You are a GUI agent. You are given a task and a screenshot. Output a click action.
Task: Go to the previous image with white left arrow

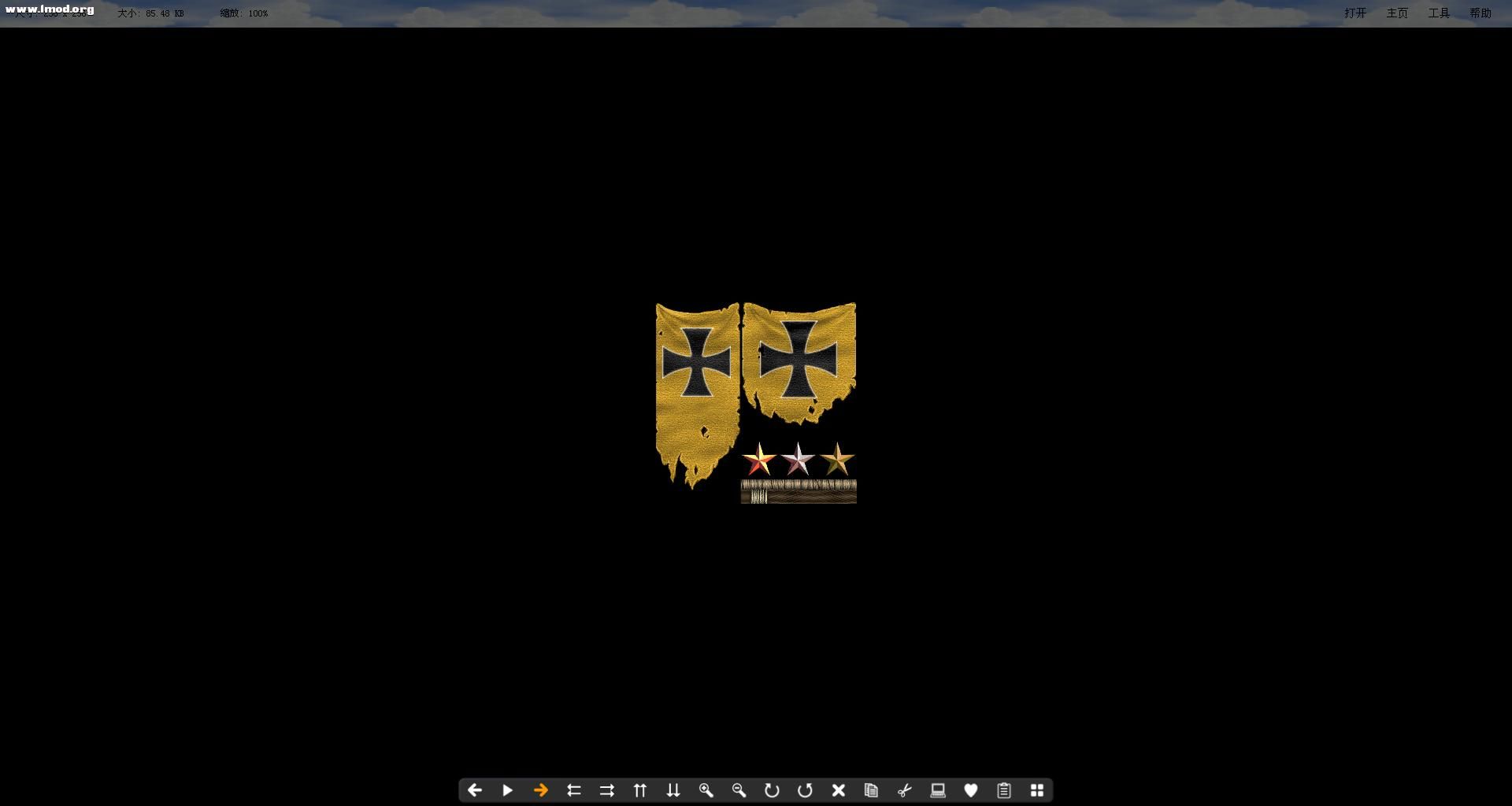474,790
